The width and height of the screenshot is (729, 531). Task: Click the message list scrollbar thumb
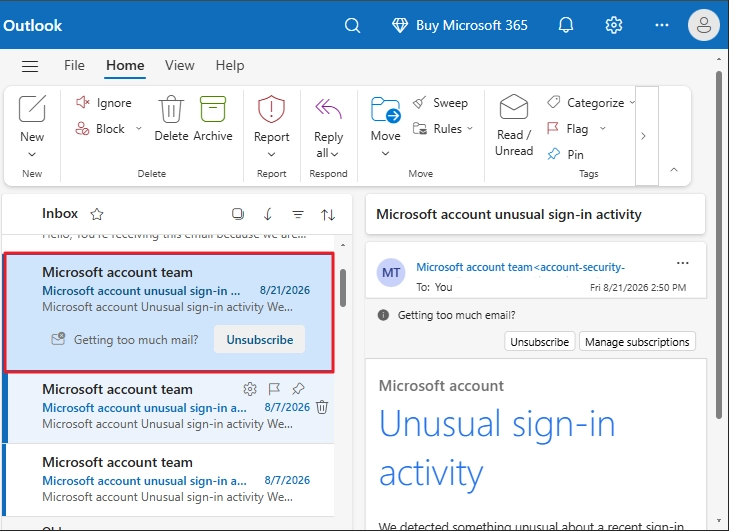tap(343, 288)
